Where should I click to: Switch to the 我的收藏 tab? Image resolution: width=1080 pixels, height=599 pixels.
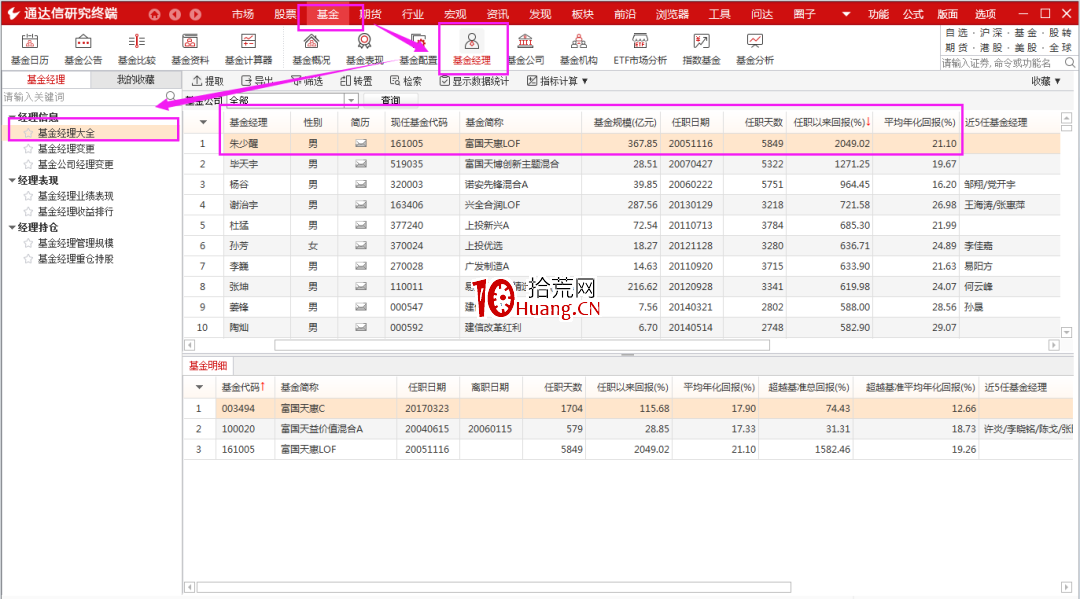pyautogui.click(x=136, y=79)
